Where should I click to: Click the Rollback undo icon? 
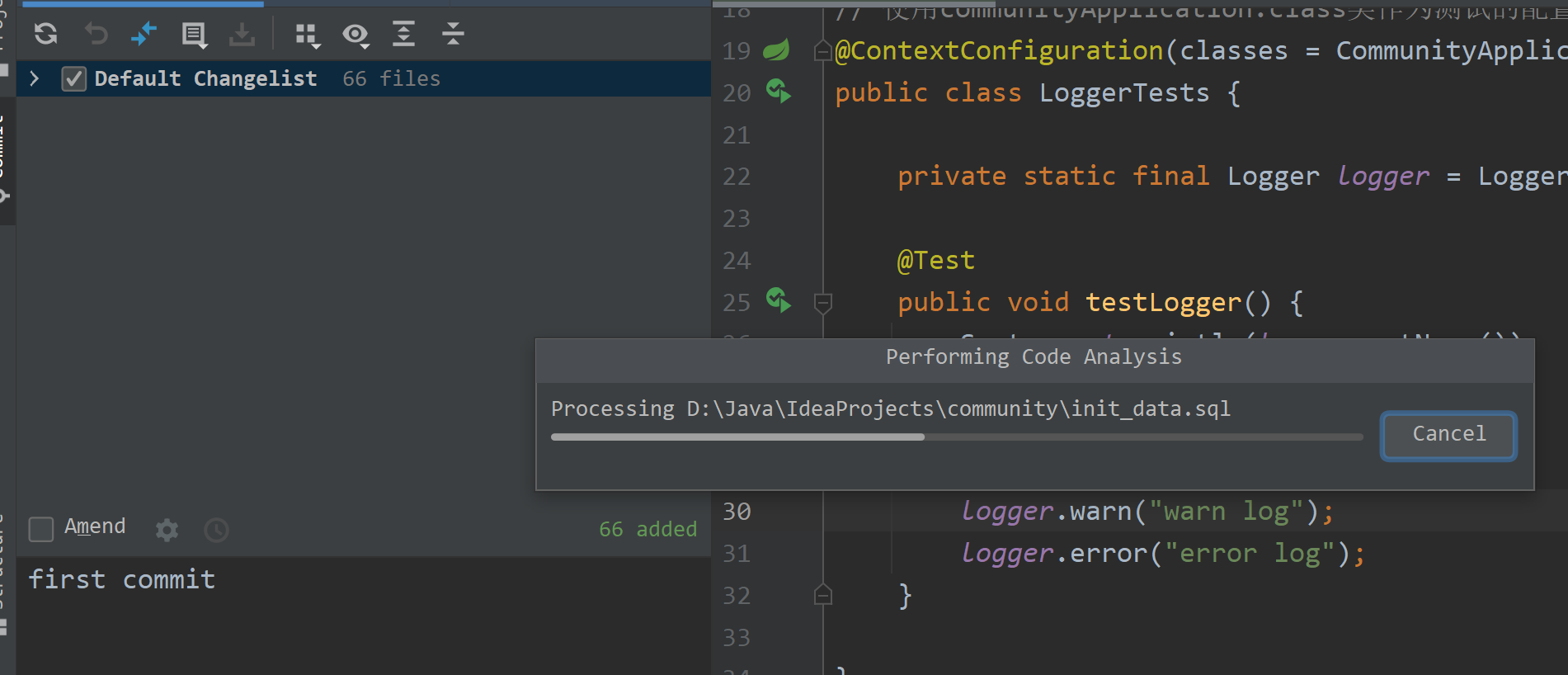click(97, 34)
